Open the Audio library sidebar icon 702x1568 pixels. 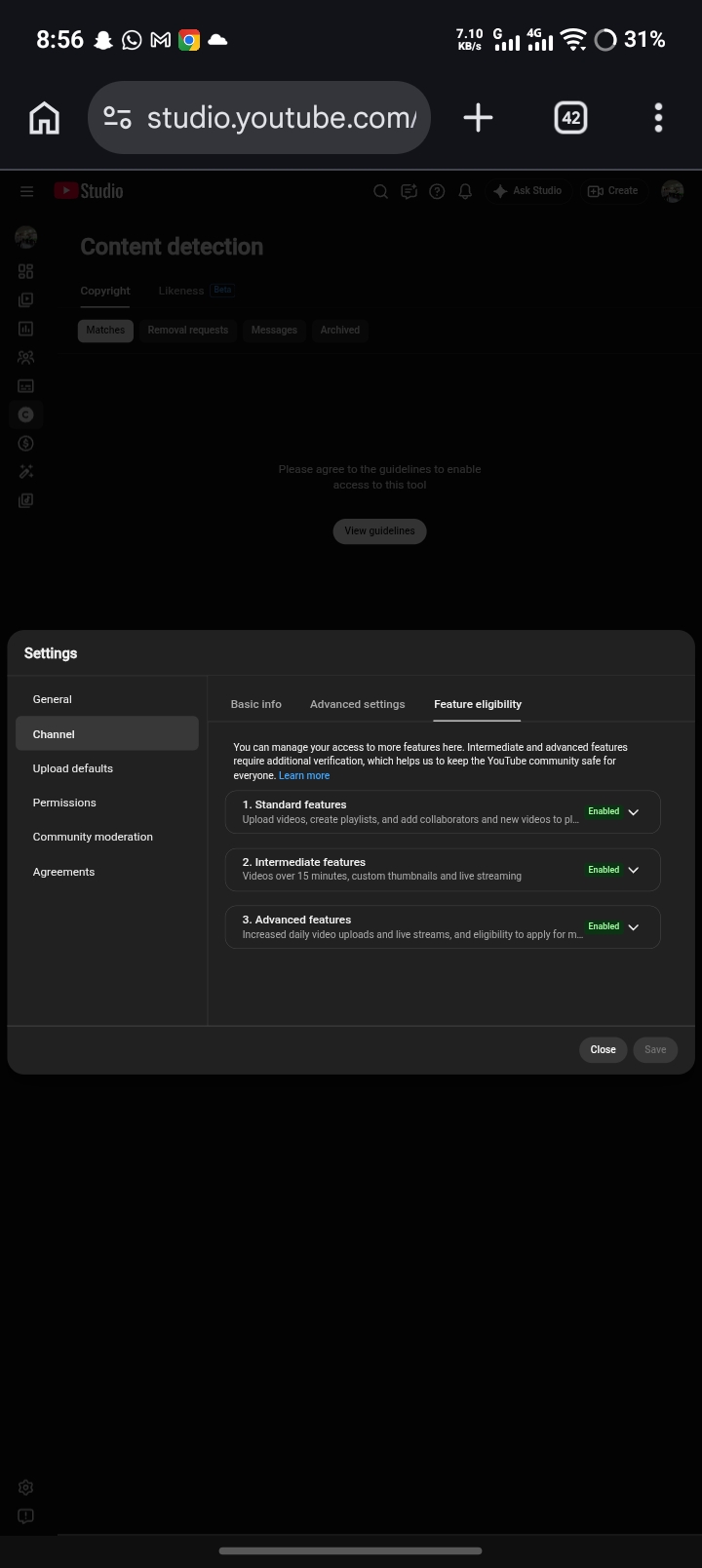pos(26,500)
